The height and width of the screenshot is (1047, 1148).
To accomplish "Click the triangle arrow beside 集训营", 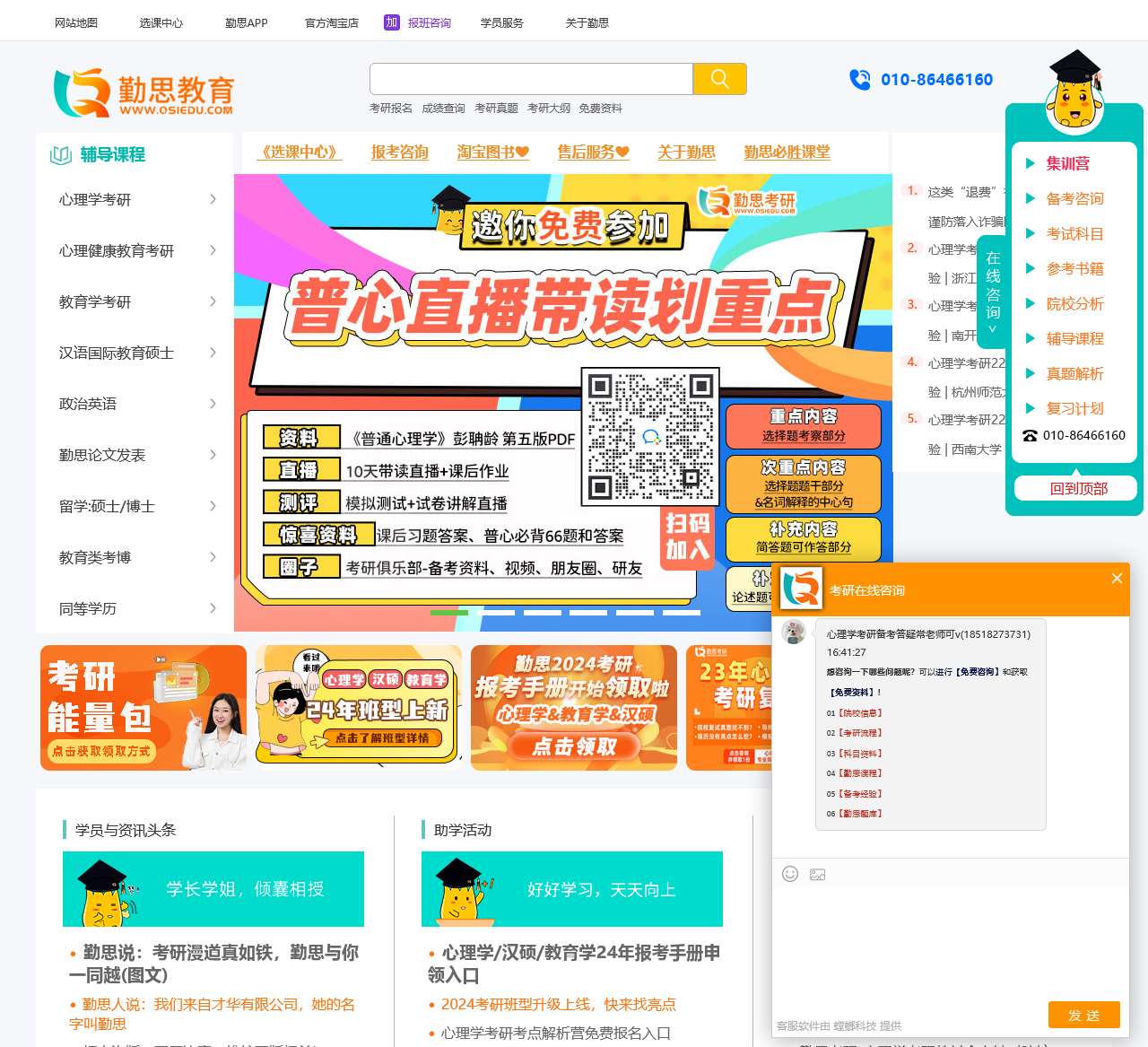I will click(x=1031, y=163).
